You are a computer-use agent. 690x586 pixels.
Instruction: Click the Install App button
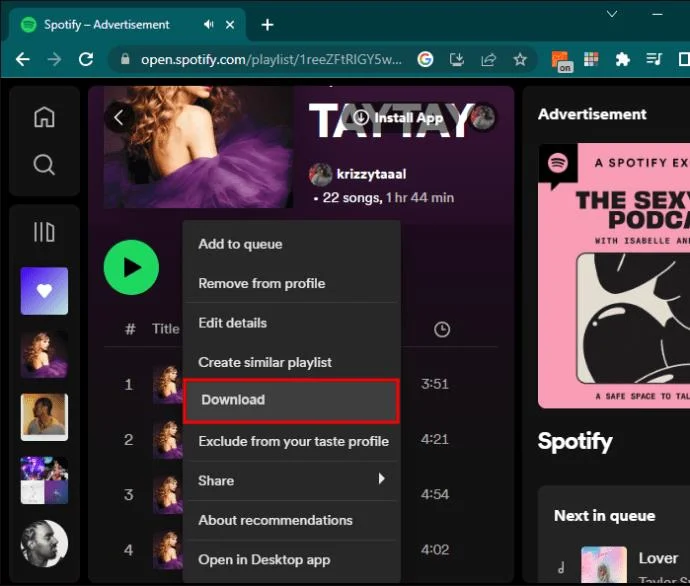tap(398, 117)
